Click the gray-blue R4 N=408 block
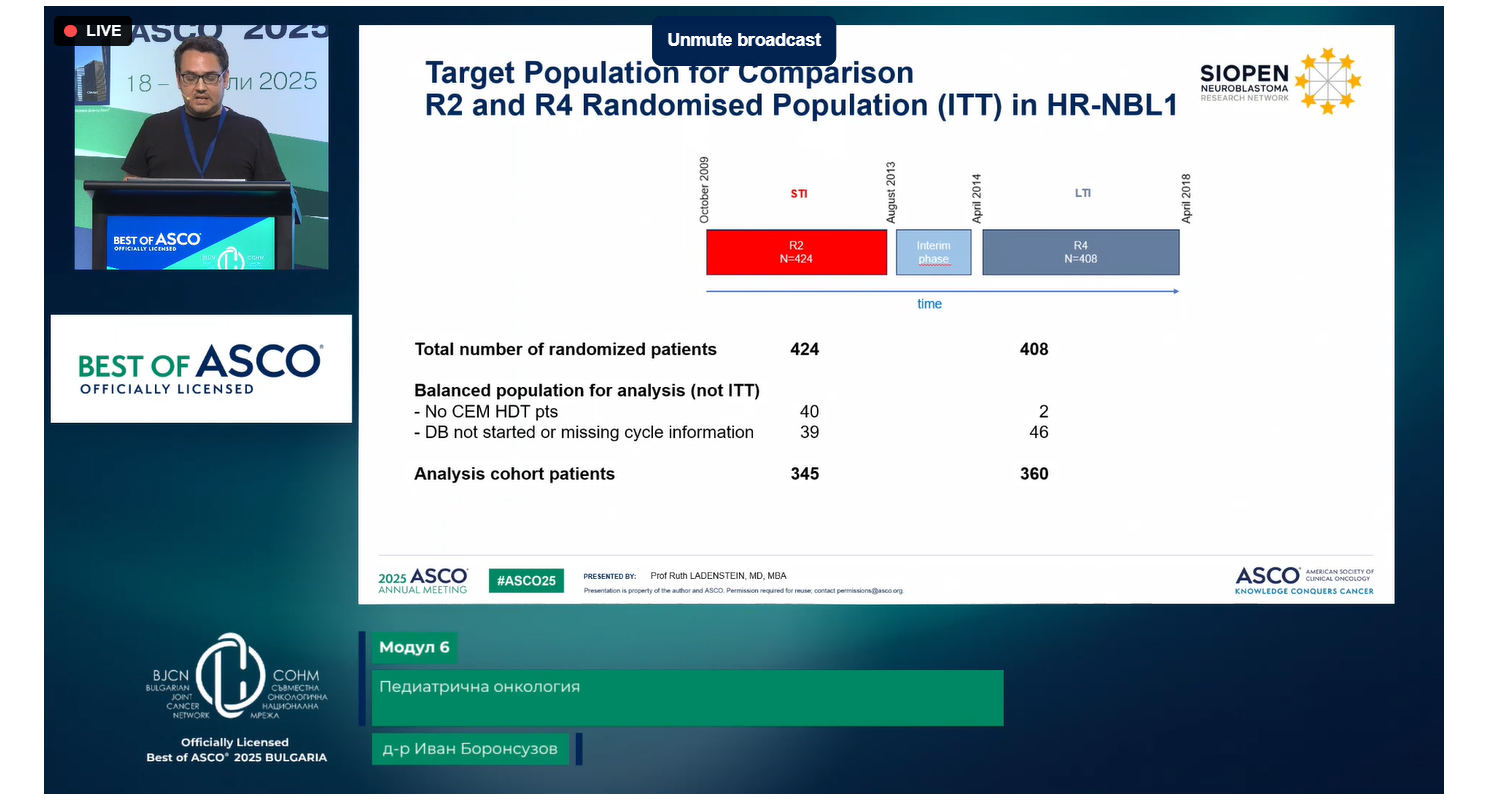This screenshot has width=1492, height=807. tap(1080, 252)
